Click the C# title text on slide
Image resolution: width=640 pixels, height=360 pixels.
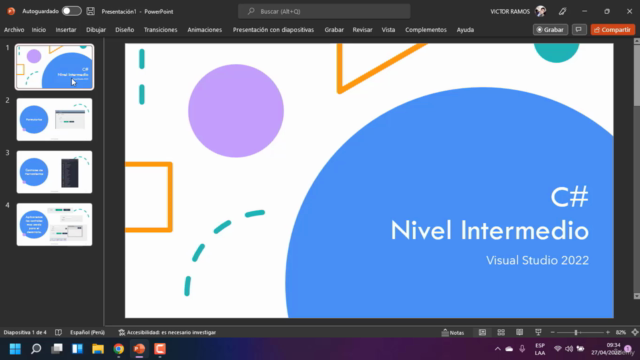tap(569, 197)
